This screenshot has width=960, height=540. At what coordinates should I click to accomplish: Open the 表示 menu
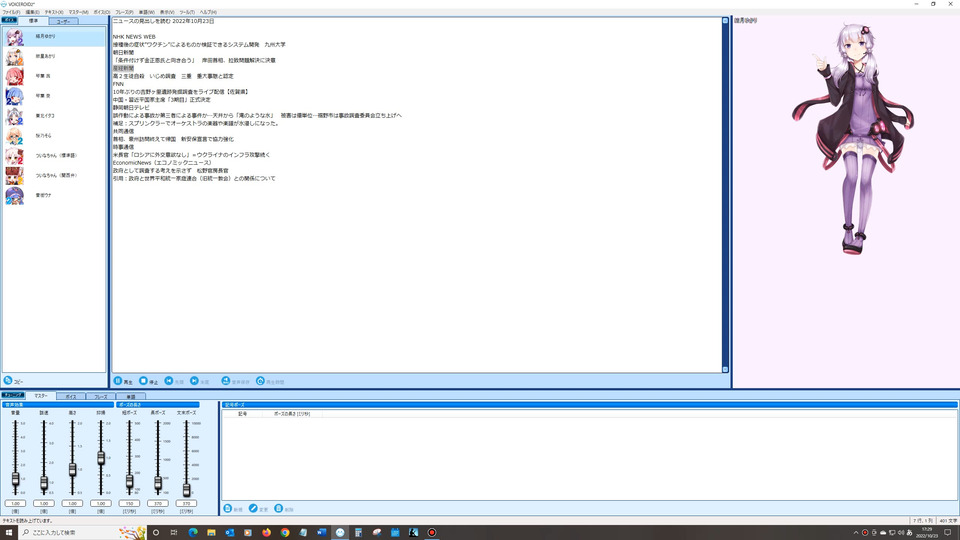[167, 12]
